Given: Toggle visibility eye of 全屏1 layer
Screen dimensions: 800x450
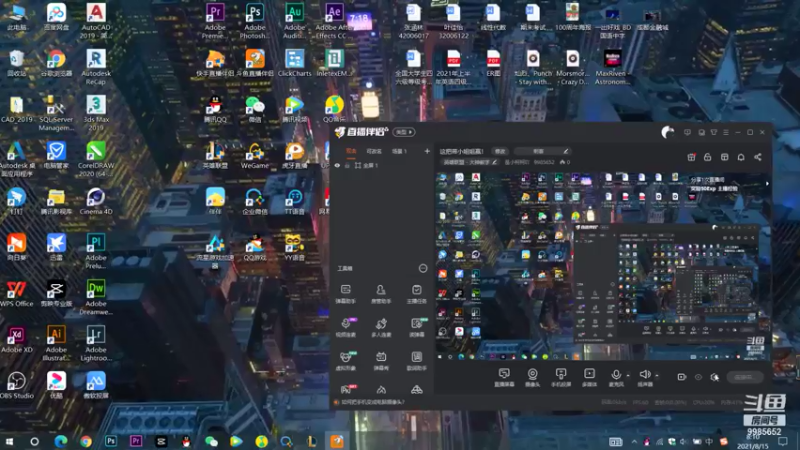Looking at the screenshot, I should tap(337, 166).
